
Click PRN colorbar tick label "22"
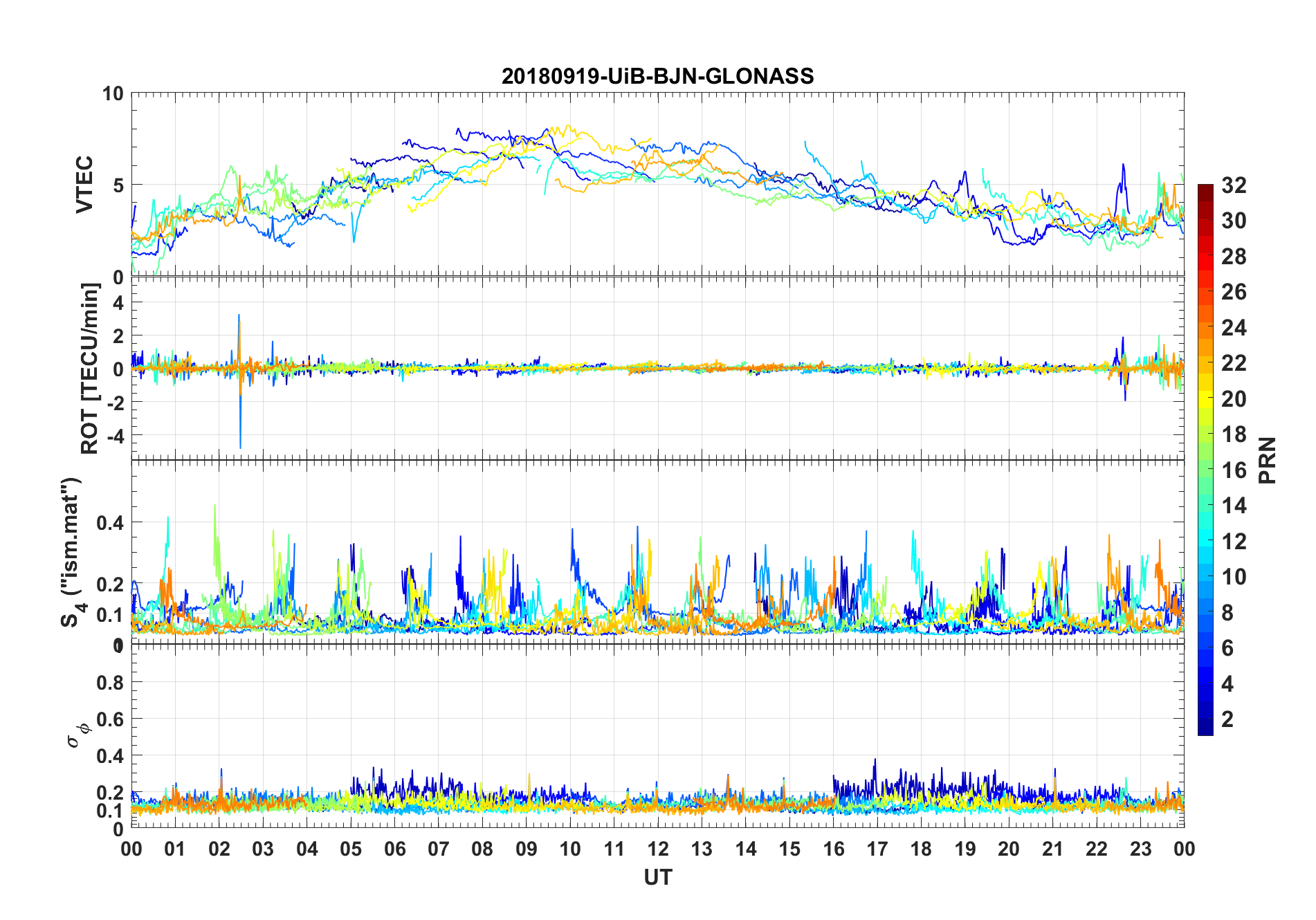point(1234,363)
